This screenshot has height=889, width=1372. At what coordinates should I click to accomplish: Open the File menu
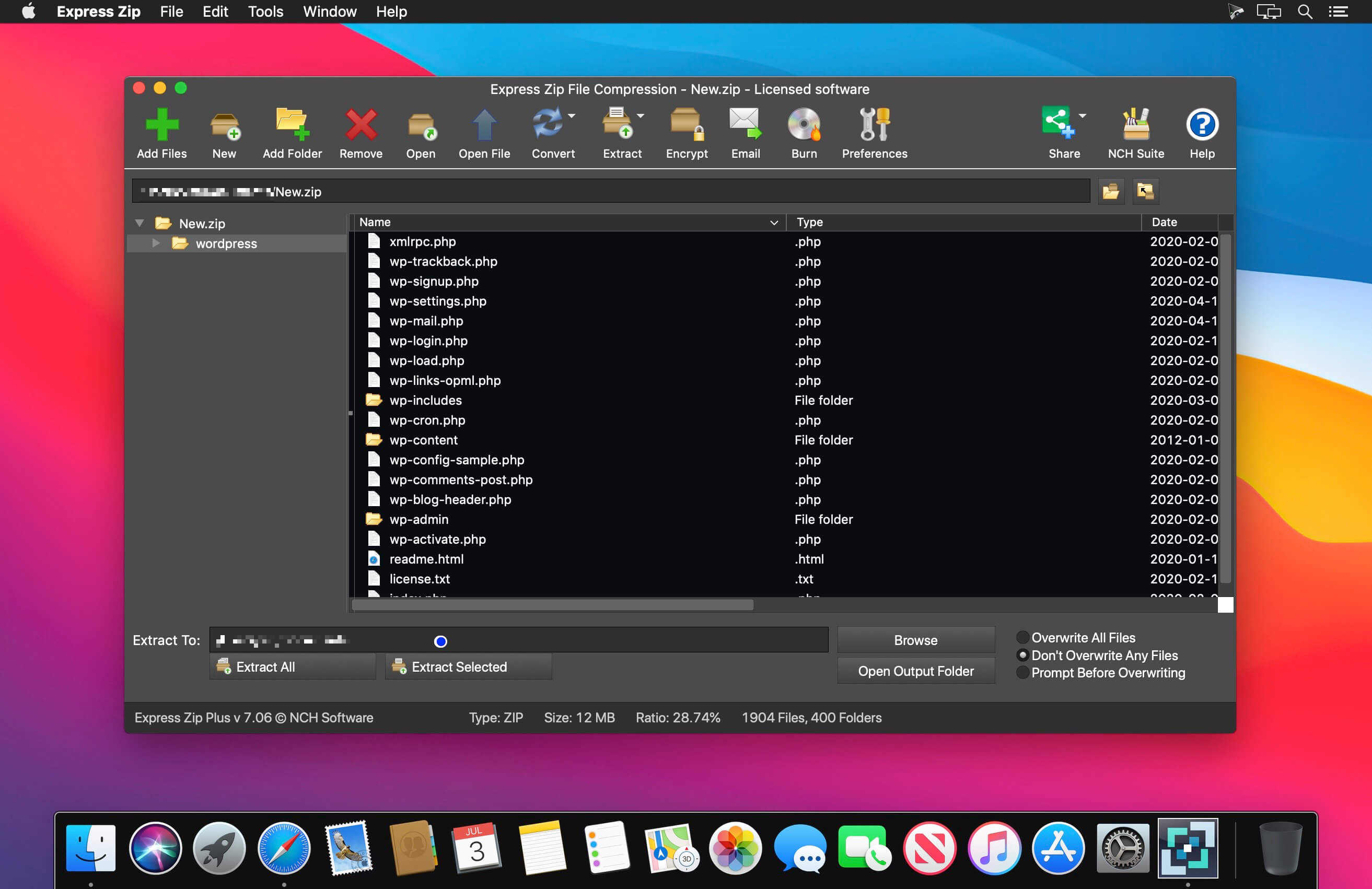(171, 11)
